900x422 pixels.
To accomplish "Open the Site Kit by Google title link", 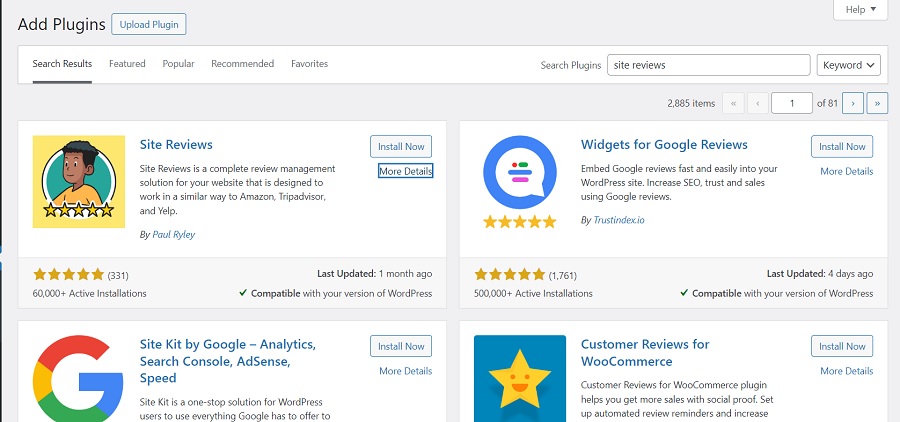I will [x=228, y=361].
